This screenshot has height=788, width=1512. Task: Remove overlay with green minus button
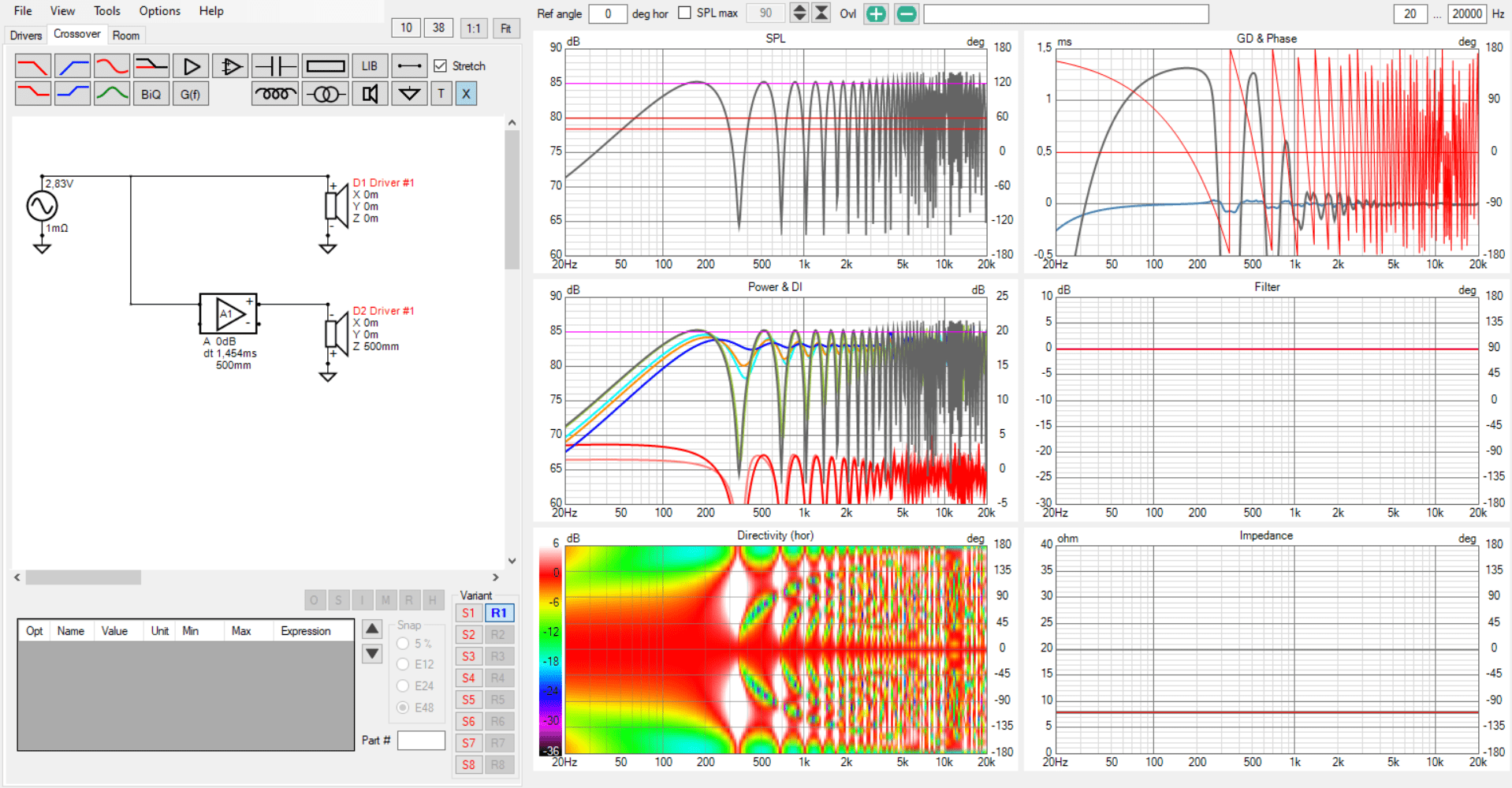(x=907, y=13)
